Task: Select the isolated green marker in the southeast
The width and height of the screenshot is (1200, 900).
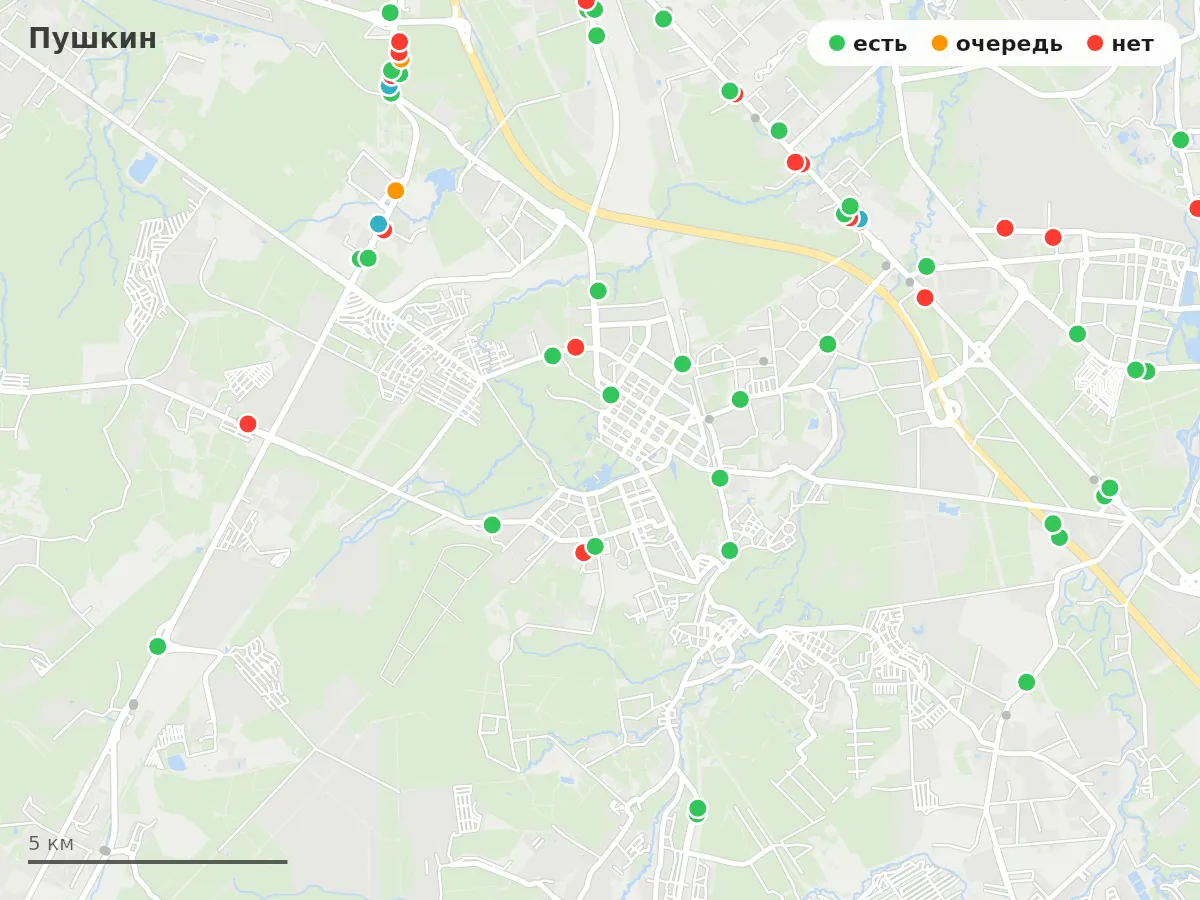Action: (1026, 682)
